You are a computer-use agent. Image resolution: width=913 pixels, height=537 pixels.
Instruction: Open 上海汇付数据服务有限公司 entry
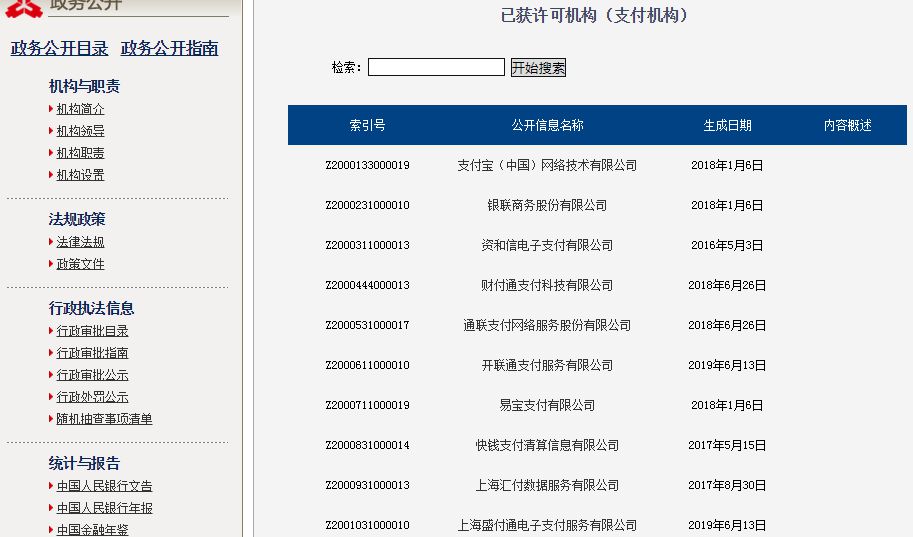(547, 485)
